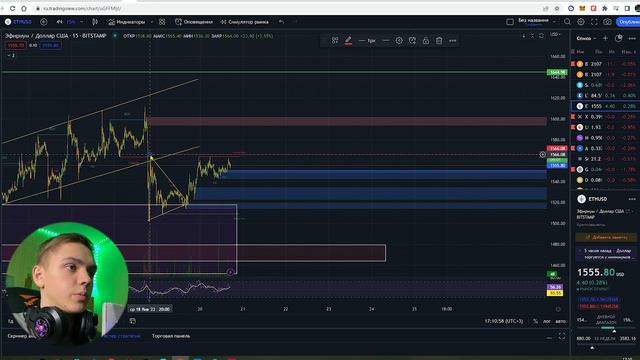
Task: Select the watchlist row priced 1555
Action: 605,106
